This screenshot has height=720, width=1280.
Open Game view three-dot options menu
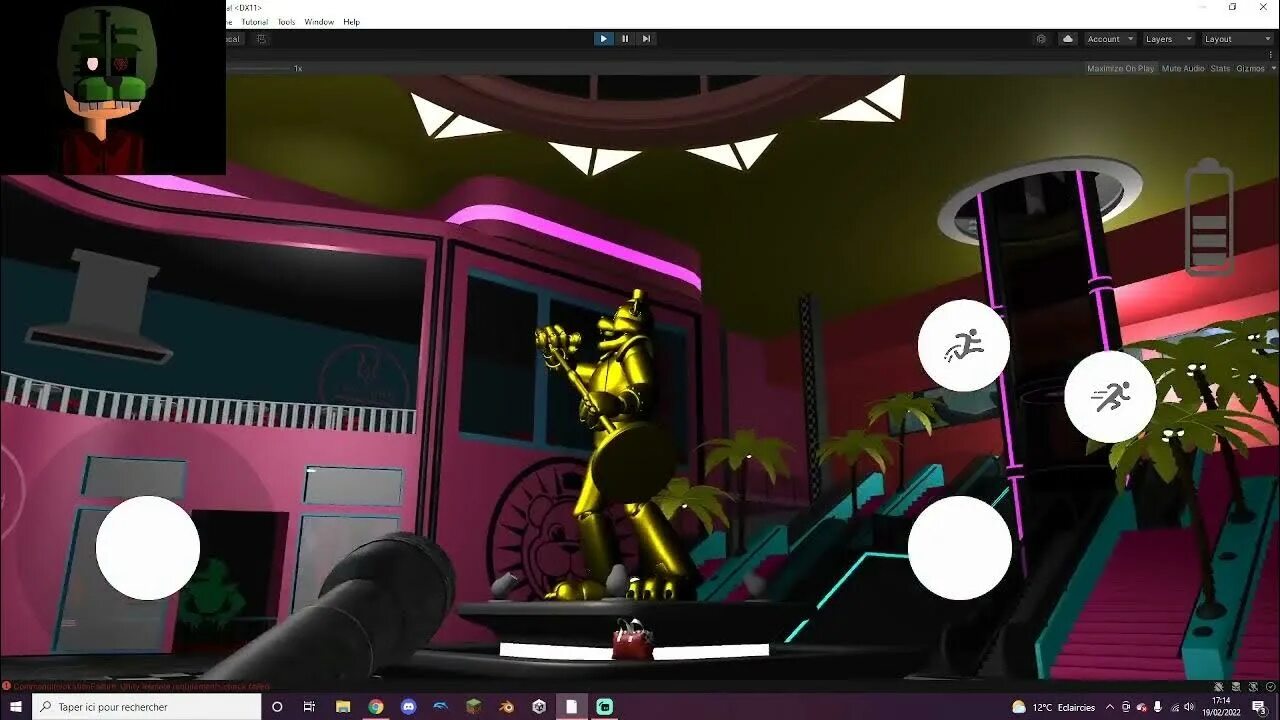pyautogui.click(x=1272, y=55)
